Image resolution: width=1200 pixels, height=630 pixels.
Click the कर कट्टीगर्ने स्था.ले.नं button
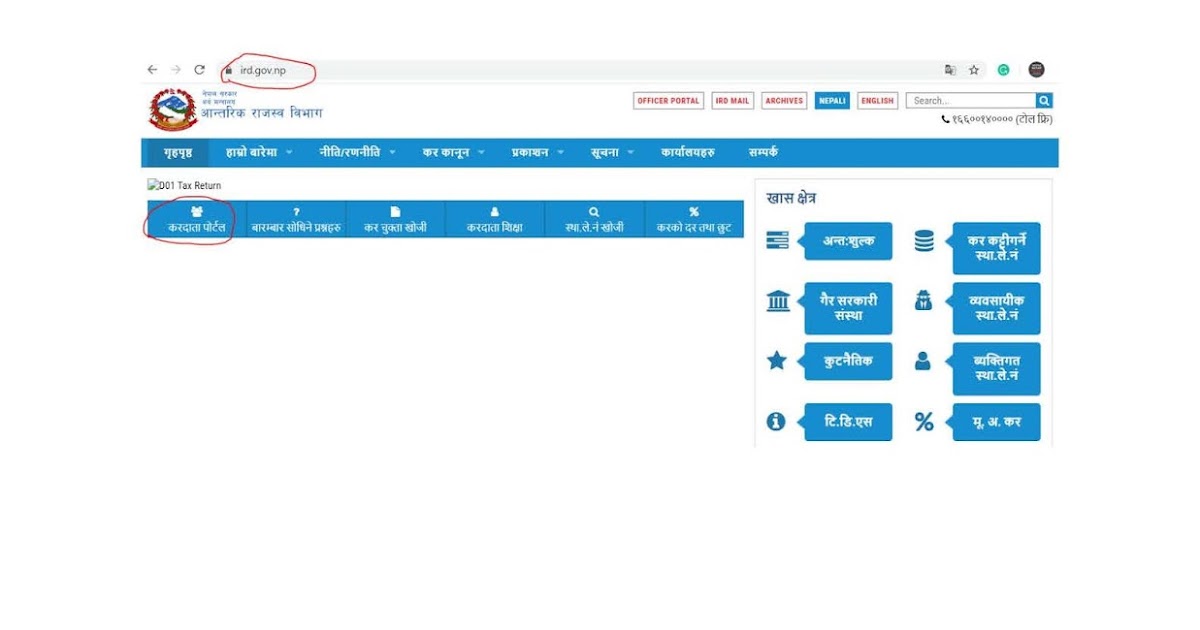point(996,248)
